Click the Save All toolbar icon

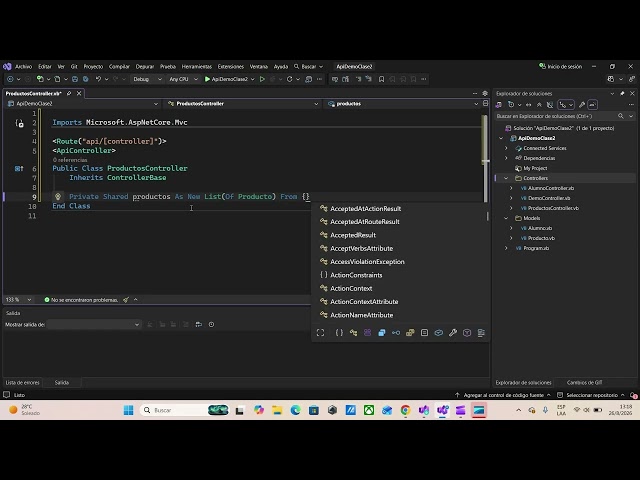[x=86, y=79]
